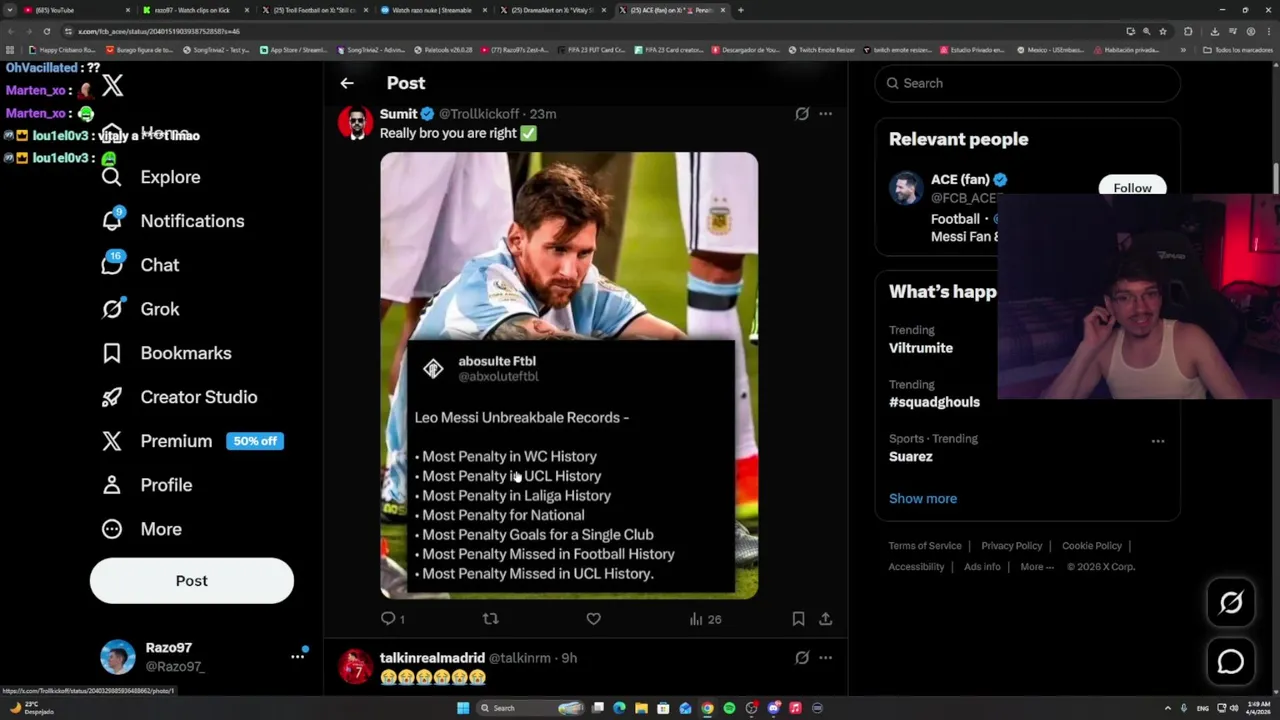Open Terms of Service link
Image resolution: width=1280 pixels, height=720 pixels.
[925, 546]
